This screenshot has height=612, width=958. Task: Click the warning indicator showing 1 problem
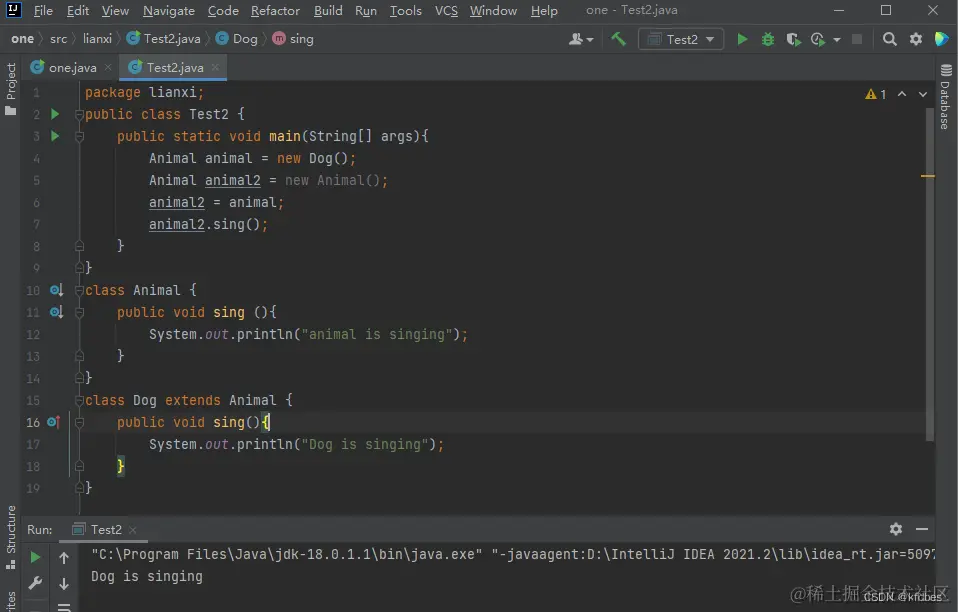tap(876, 94)
